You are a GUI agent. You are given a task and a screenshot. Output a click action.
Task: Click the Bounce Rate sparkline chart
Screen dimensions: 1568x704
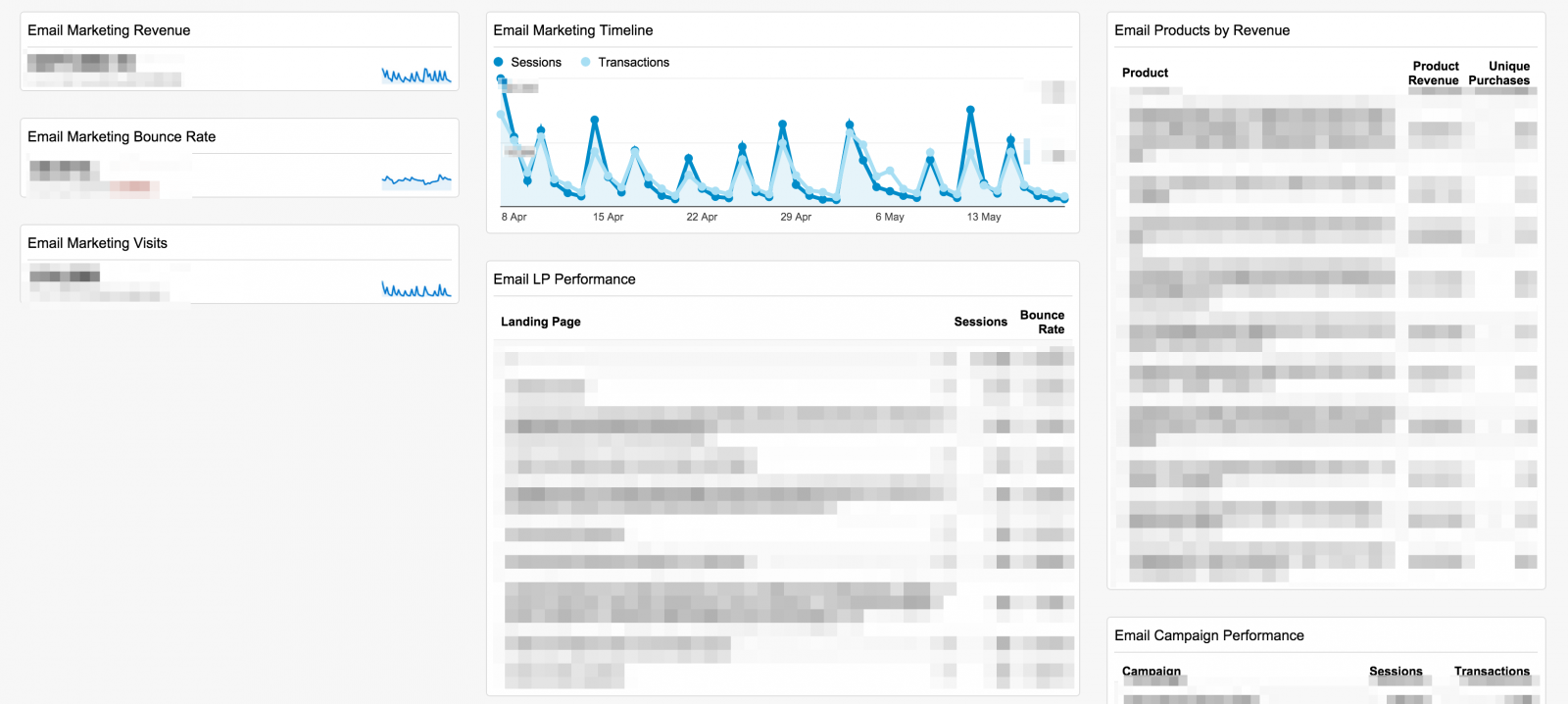click(416, 179)
